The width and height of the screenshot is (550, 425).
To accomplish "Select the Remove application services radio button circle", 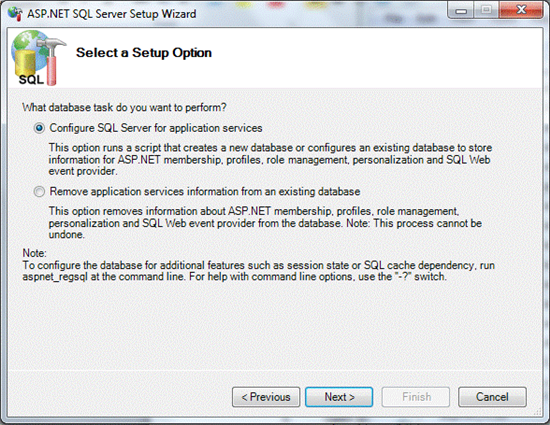I will click(39, 191).
